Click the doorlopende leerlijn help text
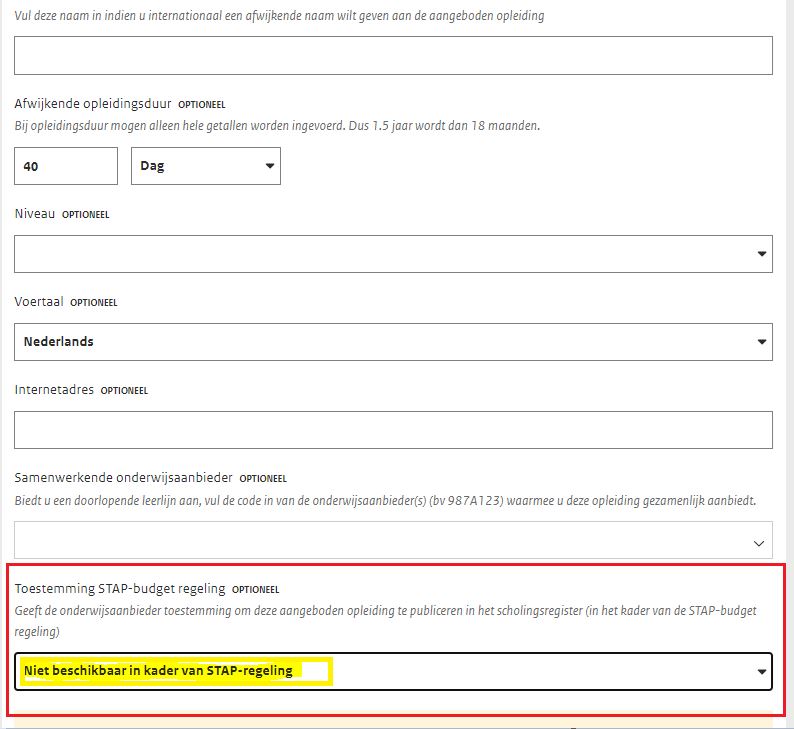This screenshot has width=794, height=729. [x=385, y=501]
